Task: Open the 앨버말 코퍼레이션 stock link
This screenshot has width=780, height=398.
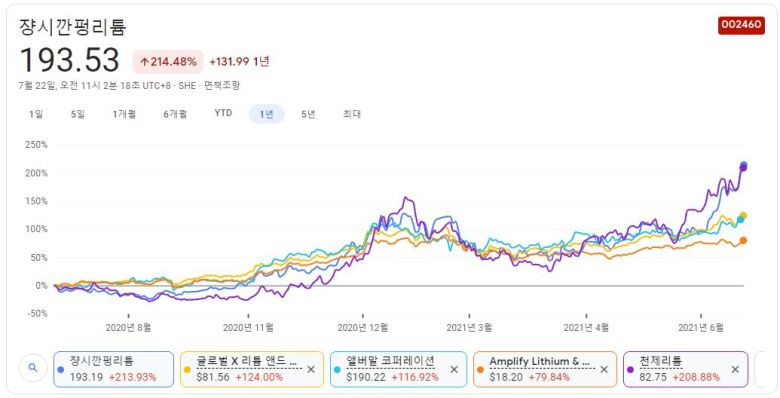Action: click(x=391, y=361)
